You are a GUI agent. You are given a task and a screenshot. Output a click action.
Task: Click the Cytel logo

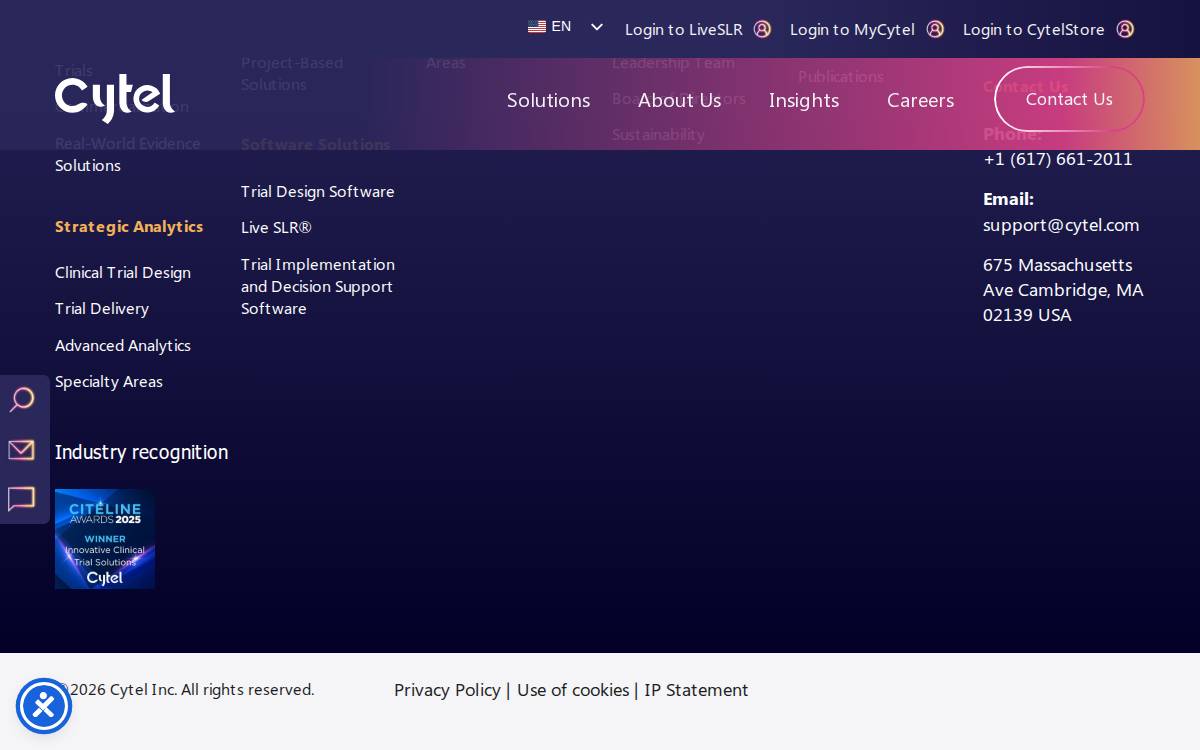115,98
